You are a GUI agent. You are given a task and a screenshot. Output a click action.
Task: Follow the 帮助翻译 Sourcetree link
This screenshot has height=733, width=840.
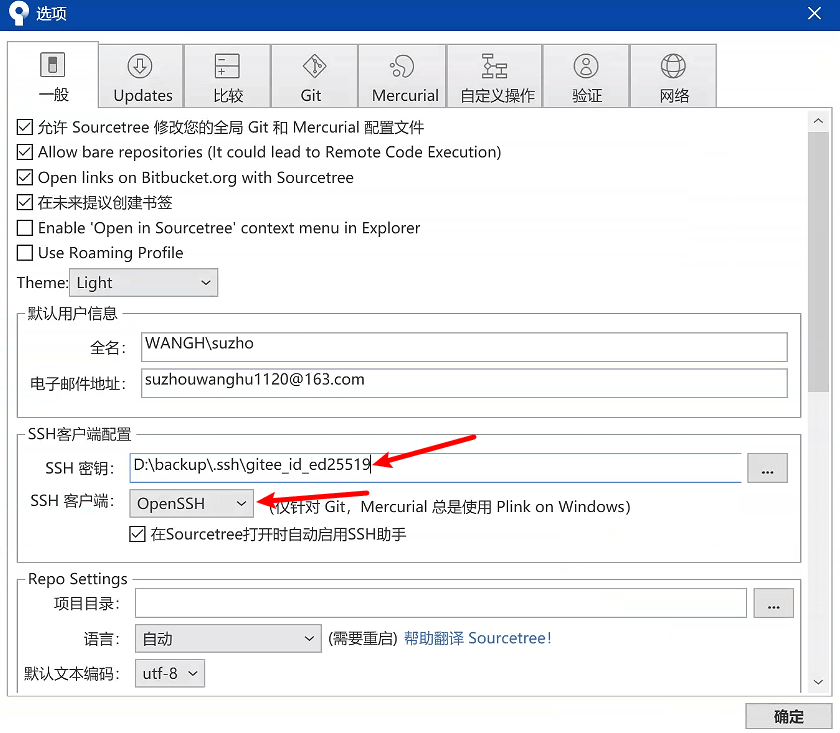pyautogui.click(x=477, y=638)
